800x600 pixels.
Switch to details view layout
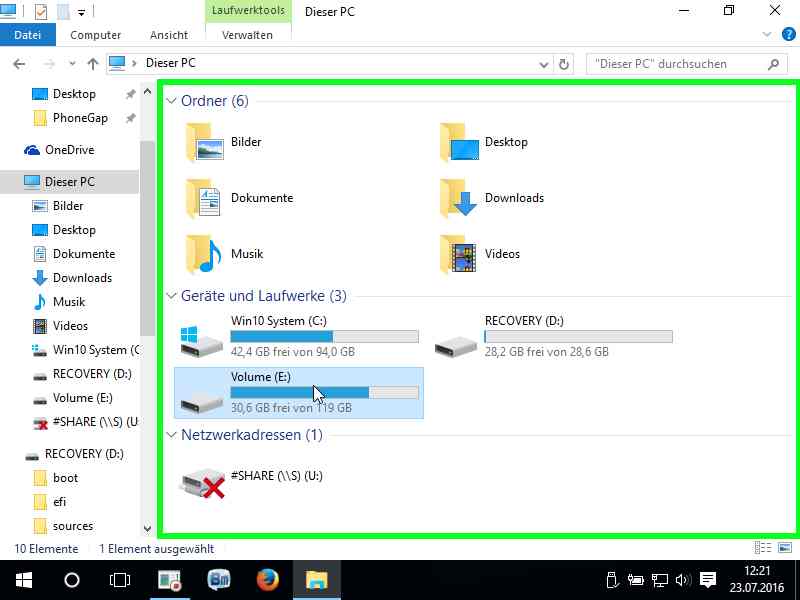pos(763,548)
